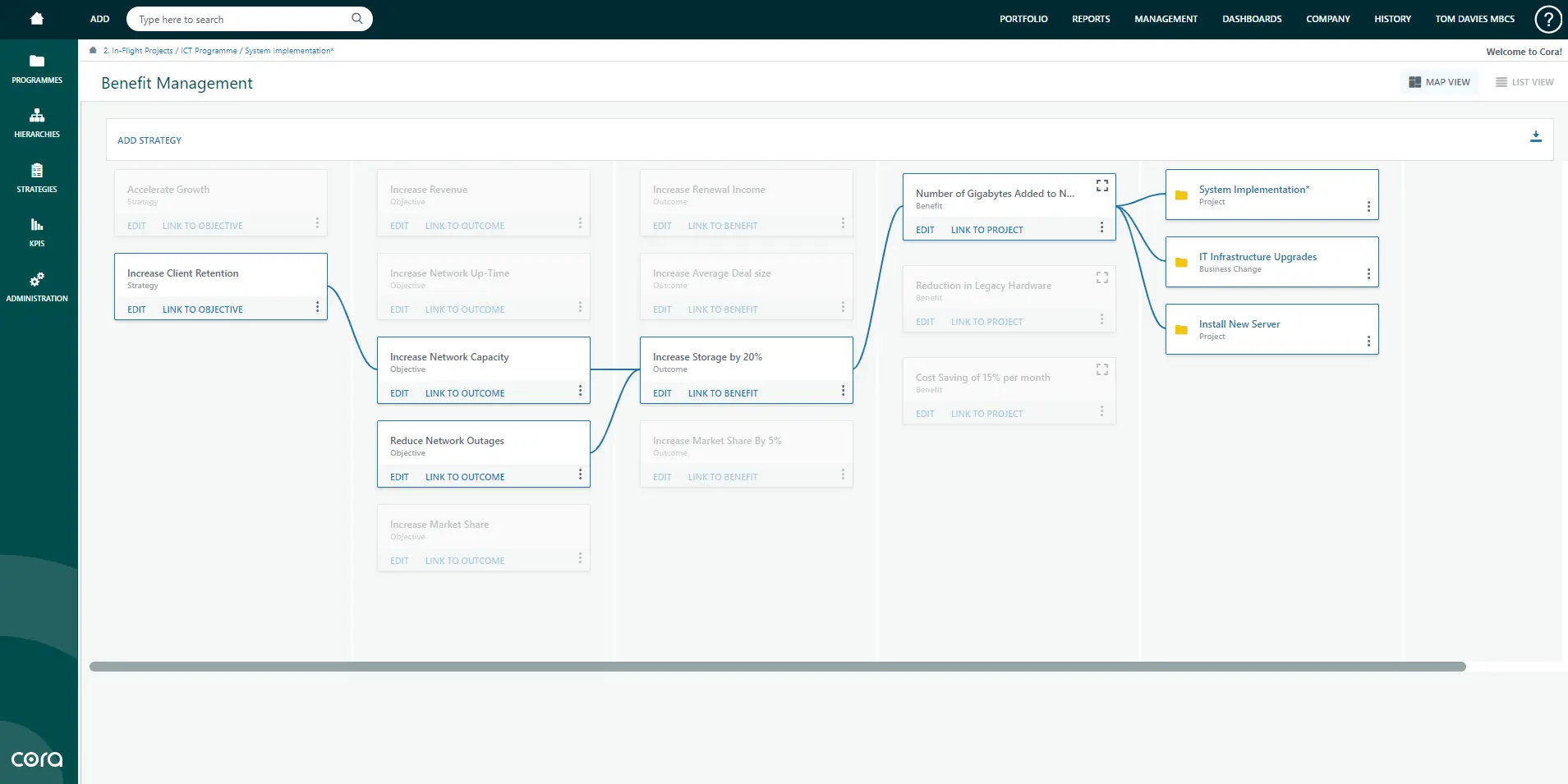
Task: Open options menu for Number of Gigabytes benefit
Action: pyautogui.click(x=1101, y=227)
